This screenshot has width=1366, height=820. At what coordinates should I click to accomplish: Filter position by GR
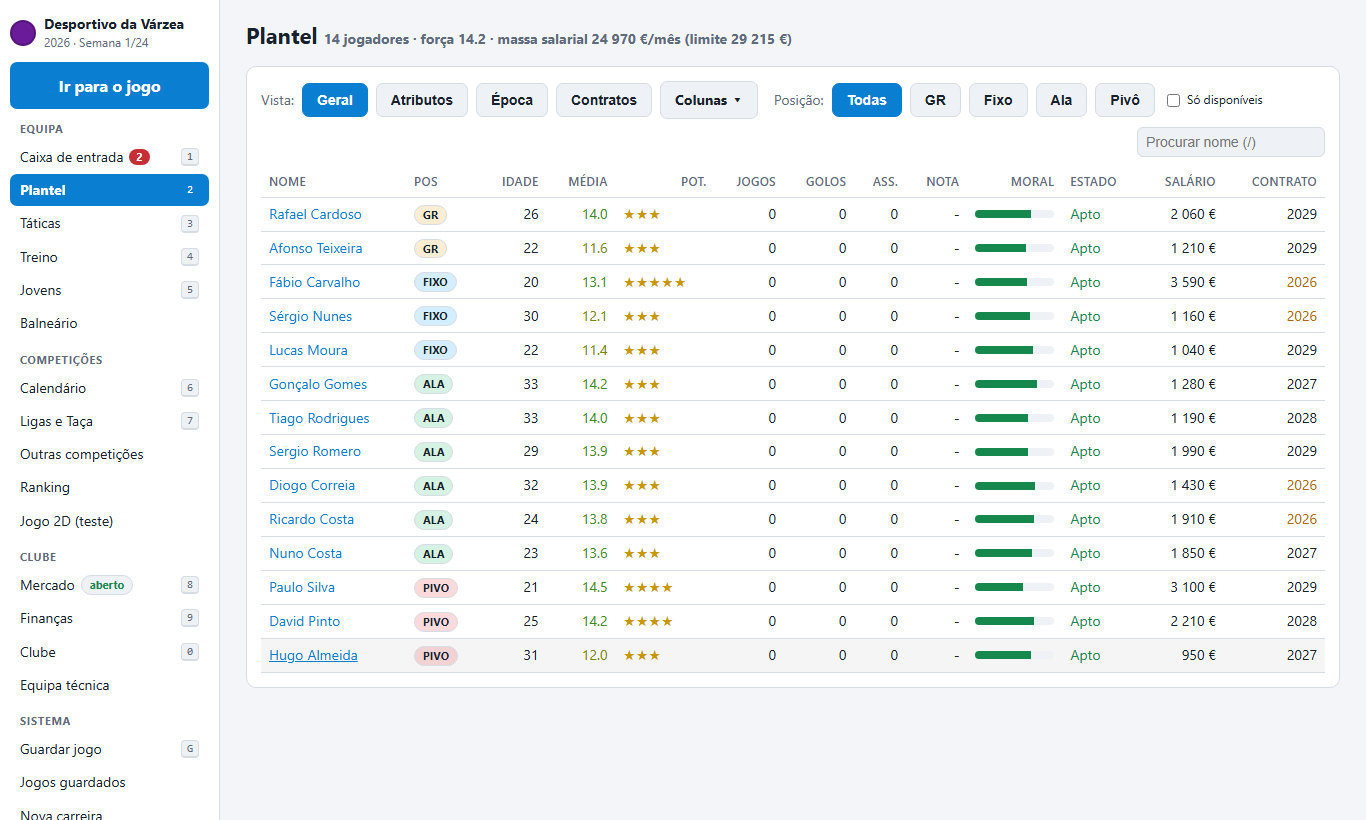[935, 100]
